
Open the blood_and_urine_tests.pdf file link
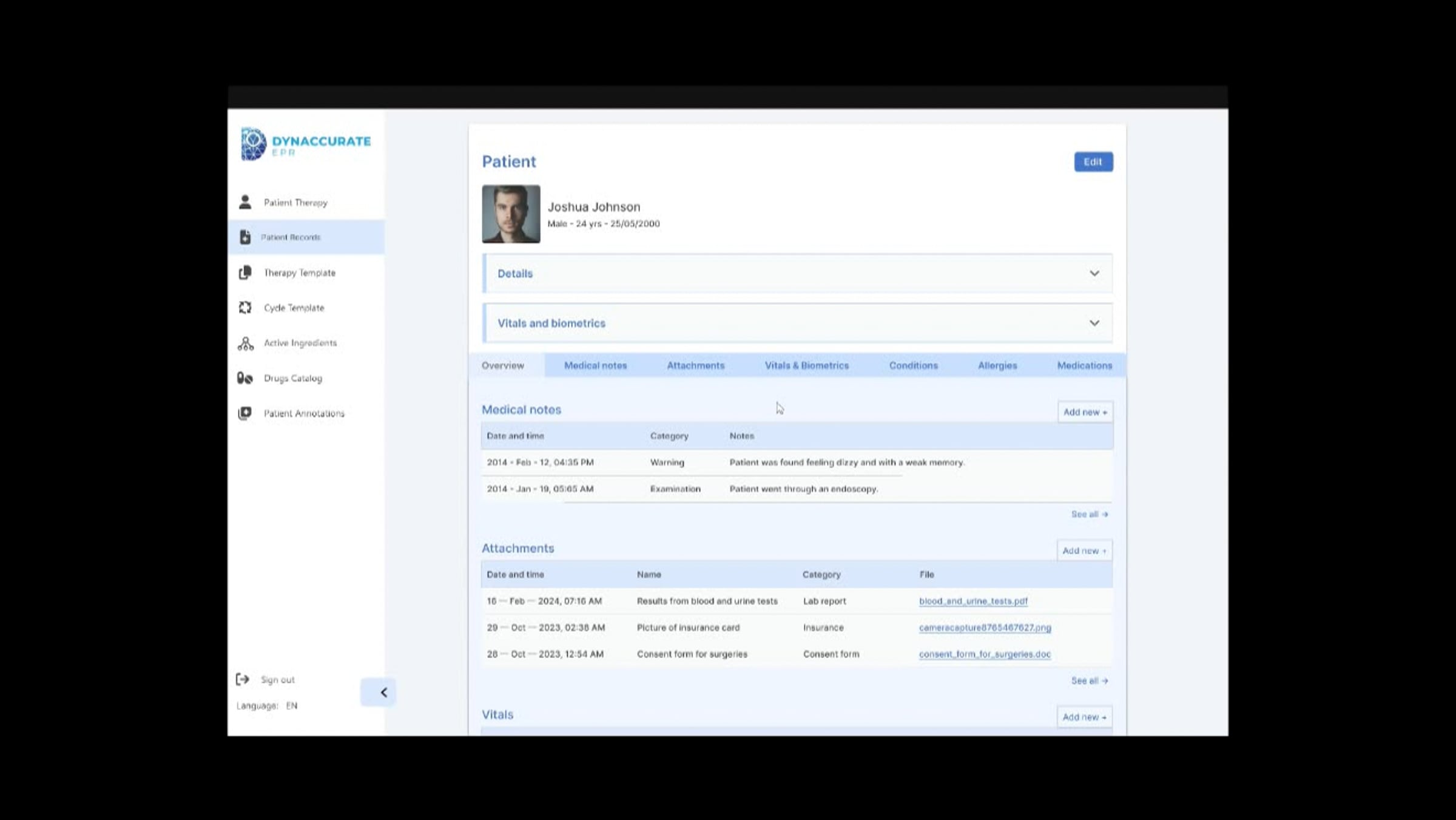click(x=973, y=601)
